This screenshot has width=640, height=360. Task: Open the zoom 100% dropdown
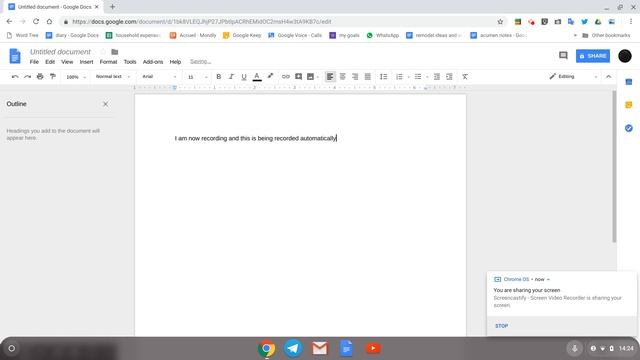[x=76, y=77]
